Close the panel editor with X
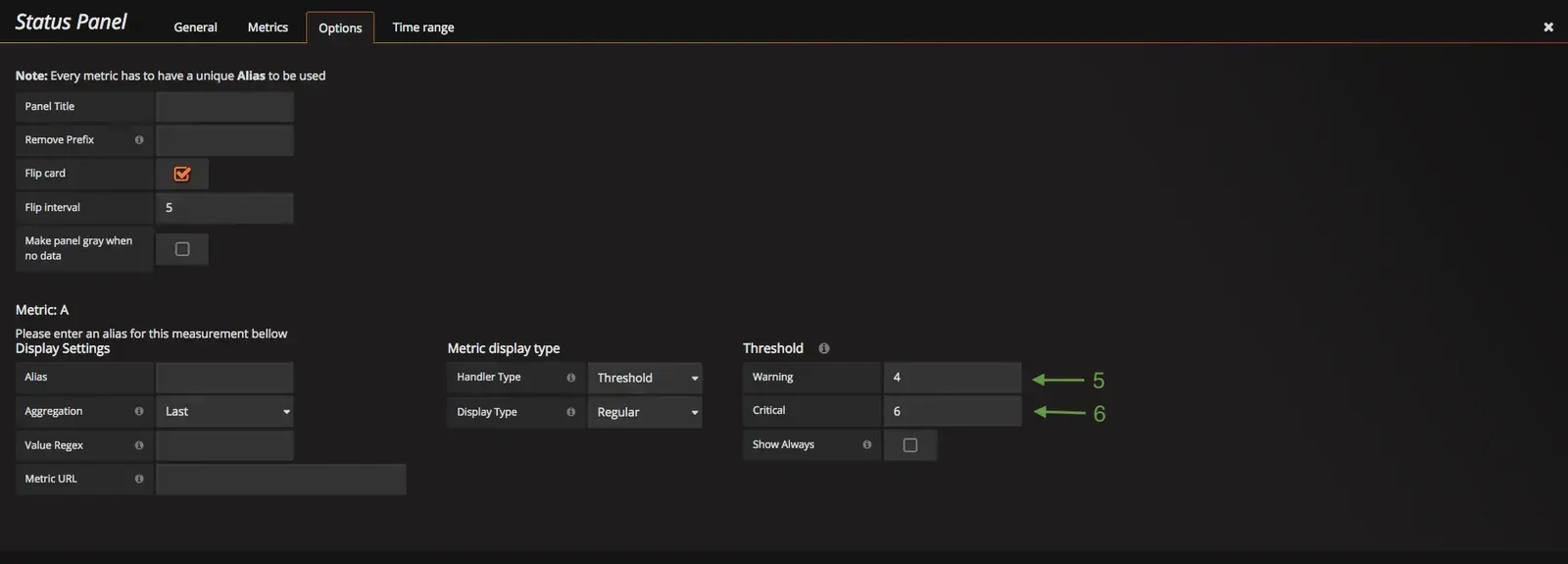The height and width of the screenshot is (564, 1568). pos(1548,27)
